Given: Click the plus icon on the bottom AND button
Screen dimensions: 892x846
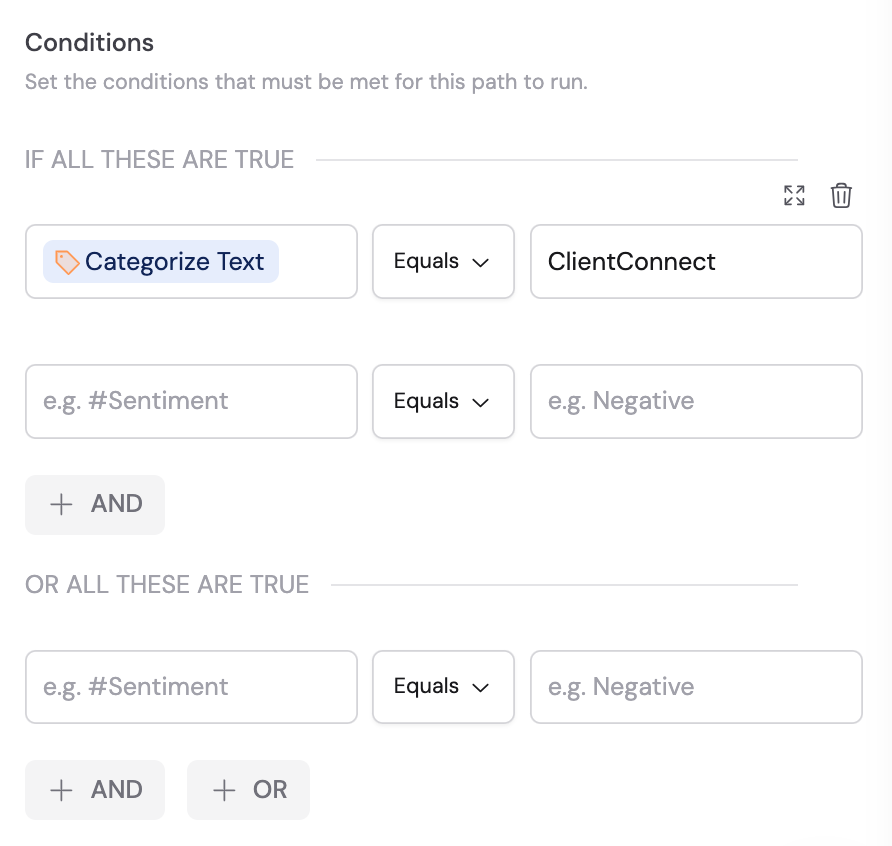Looking at the screenshot, I should (61, 790).
